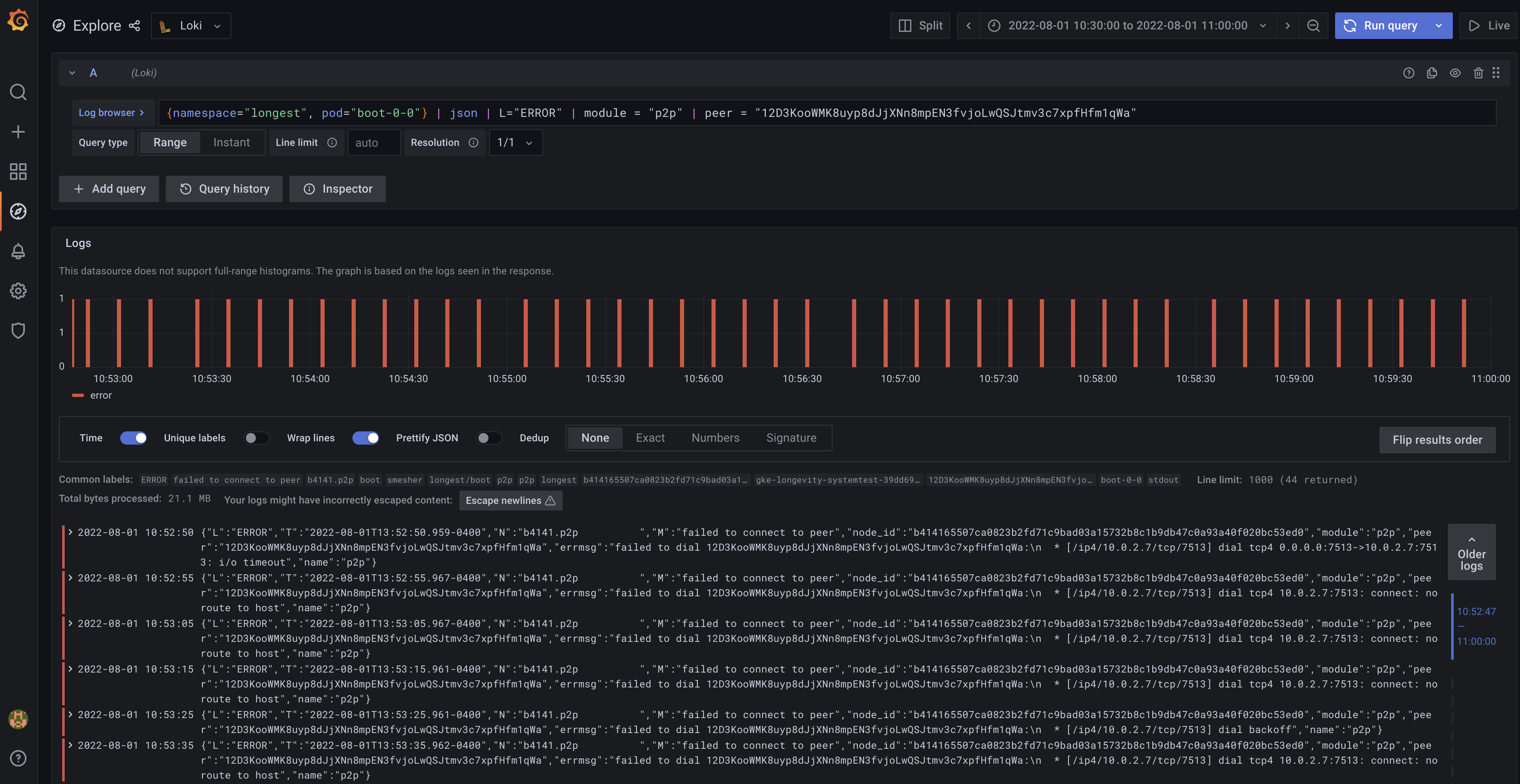Screen dimensions: 1520x784
Task: Open Server Admin shield icon
Action: click(x=18, y=330)
